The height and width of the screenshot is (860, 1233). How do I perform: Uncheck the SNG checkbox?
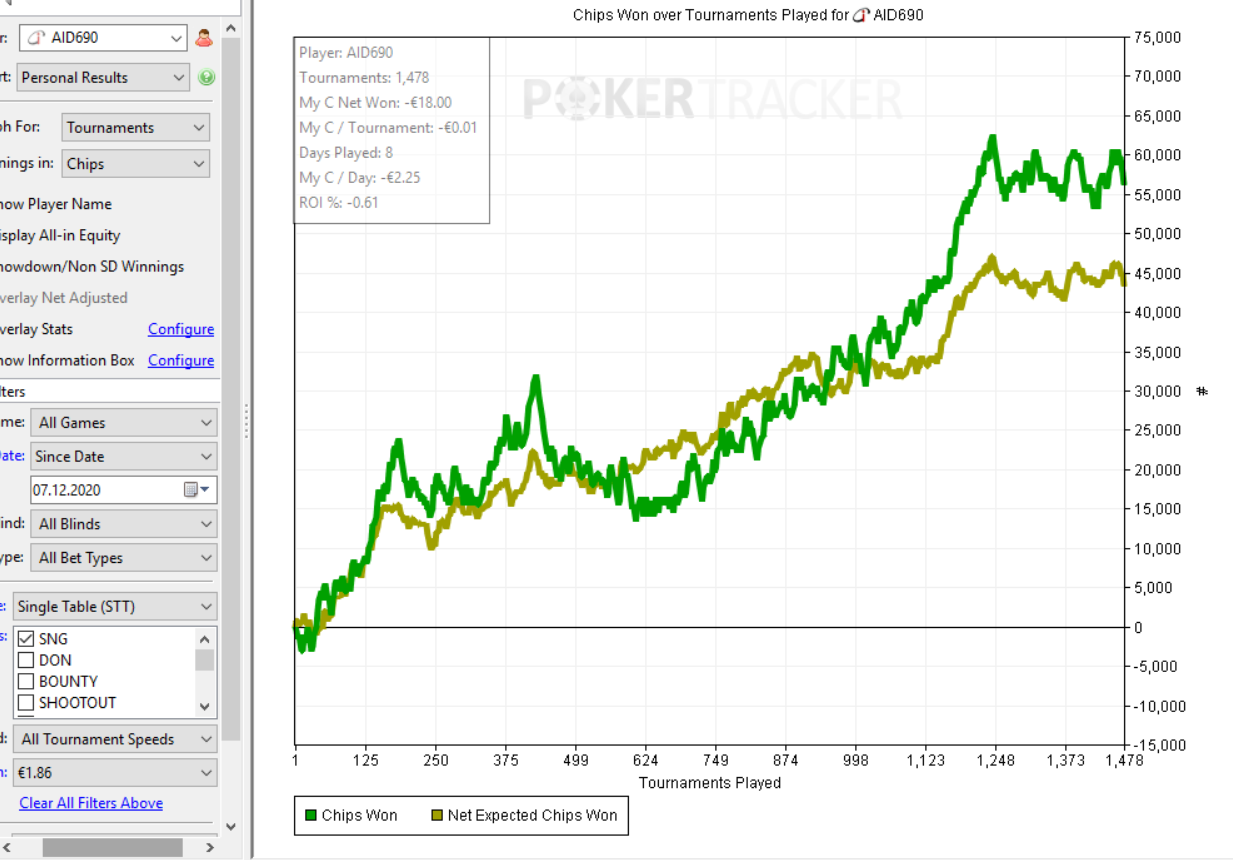[27, 639]
